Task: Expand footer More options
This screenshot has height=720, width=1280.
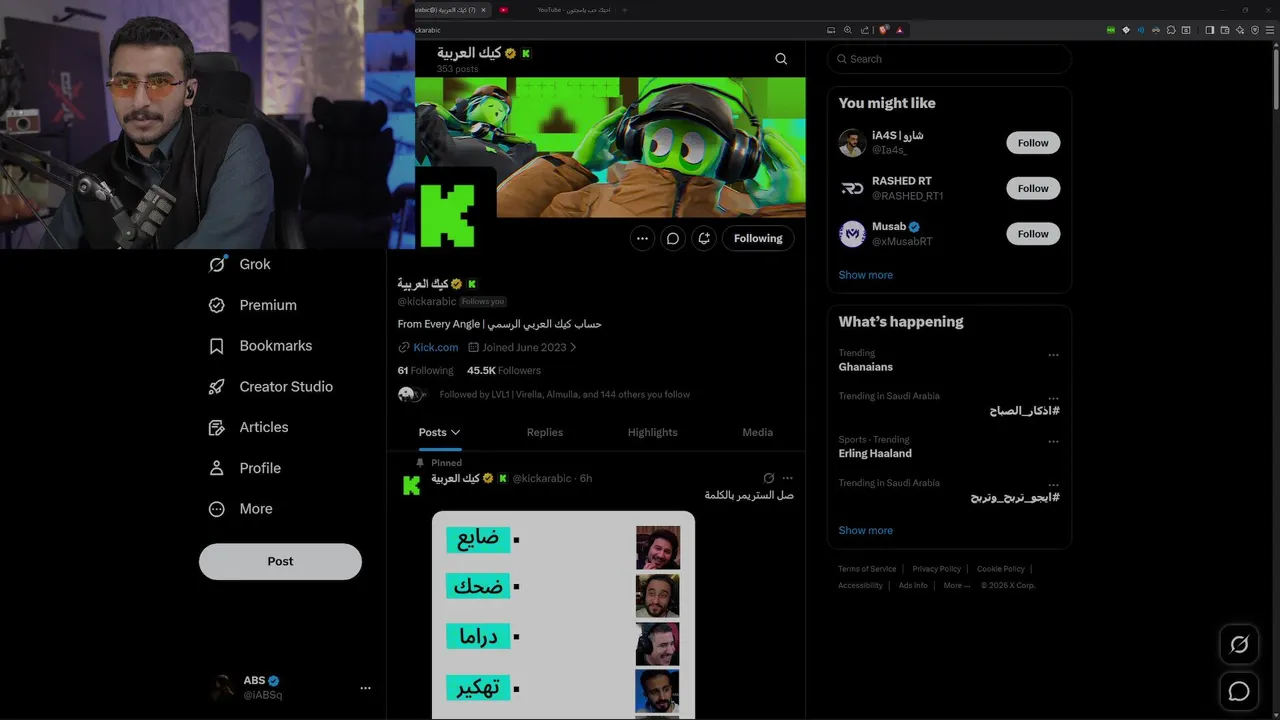Action: (x=956, y=586)
